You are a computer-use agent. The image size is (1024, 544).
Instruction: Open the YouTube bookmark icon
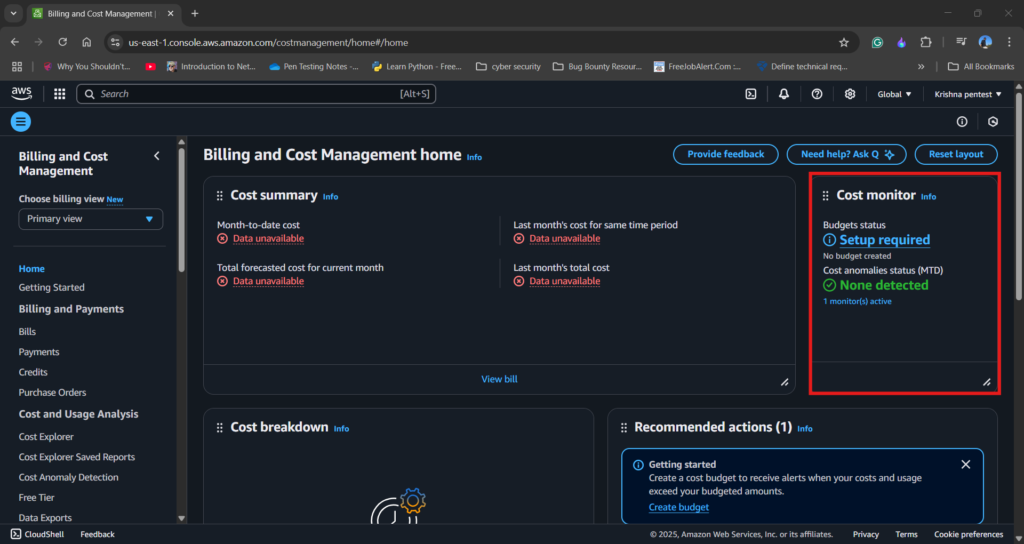150,67
